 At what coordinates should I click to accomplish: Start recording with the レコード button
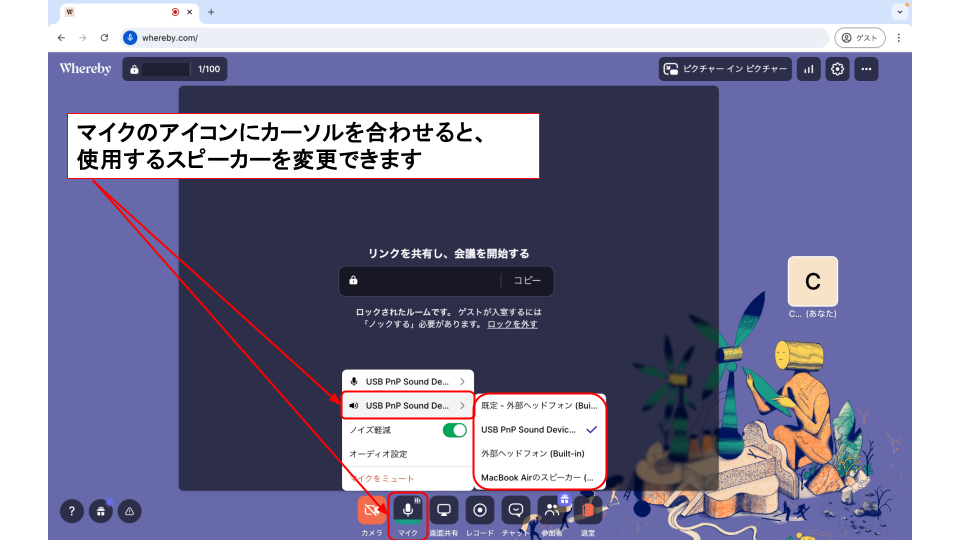pos(480,510)
